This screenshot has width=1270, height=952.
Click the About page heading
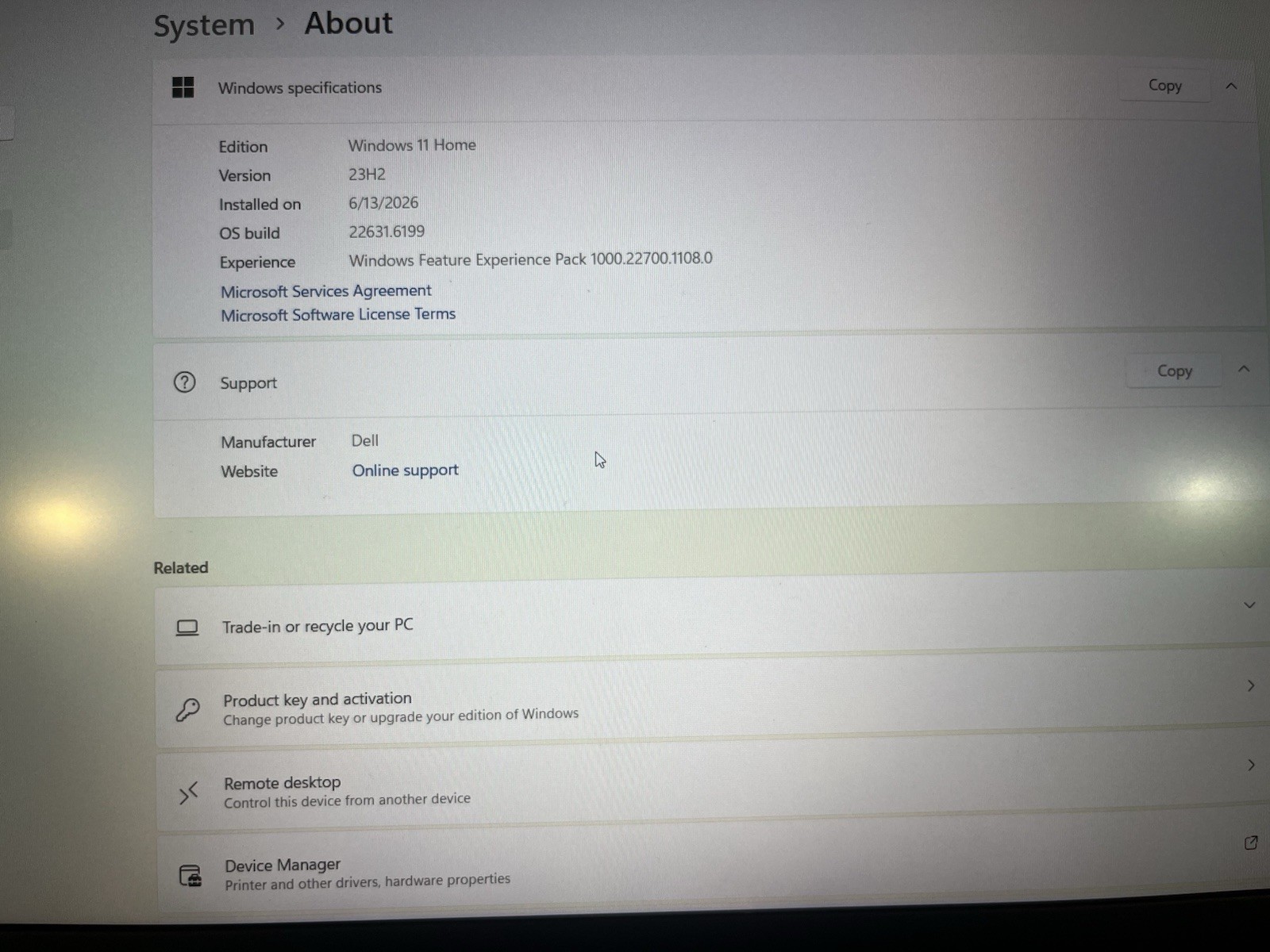click(348, 23)
